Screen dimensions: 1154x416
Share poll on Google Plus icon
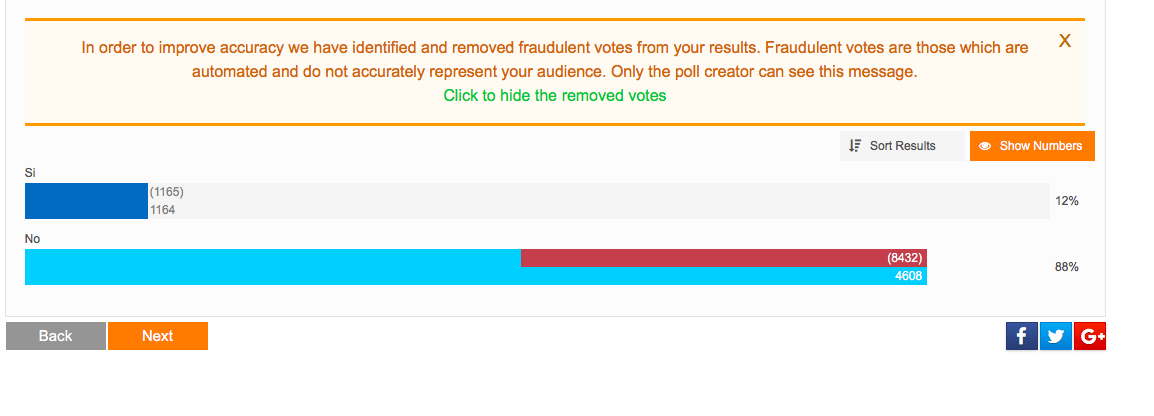click(x=1090, y=336)
